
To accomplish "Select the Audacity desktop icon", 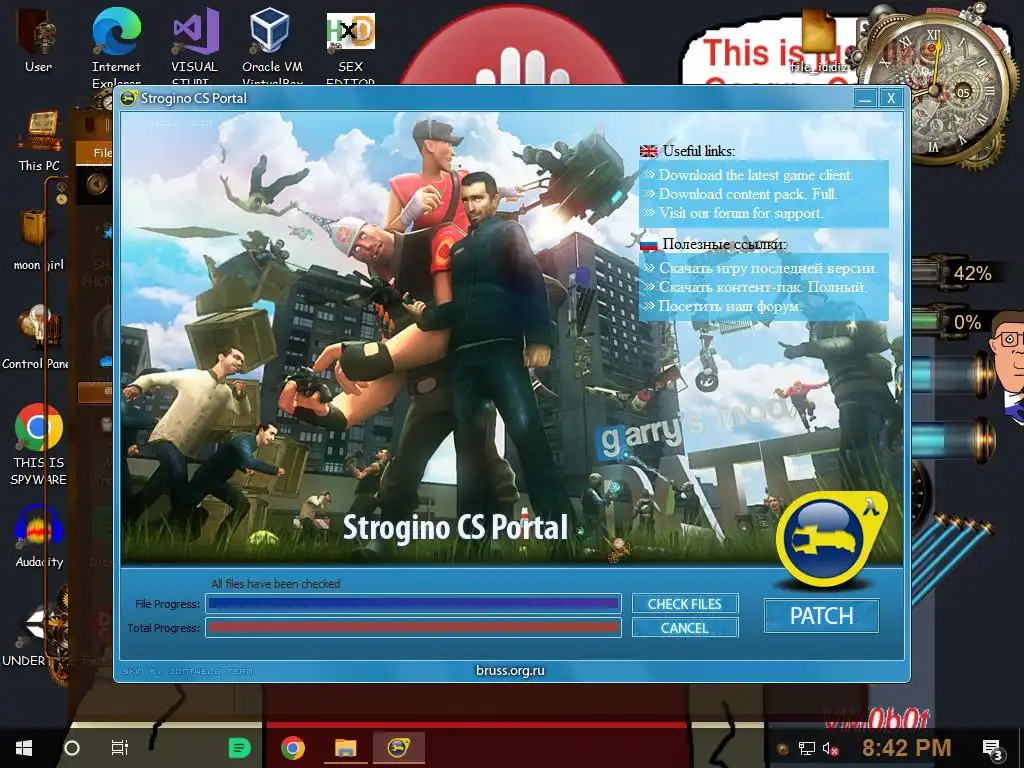I will tap(39, 536).
